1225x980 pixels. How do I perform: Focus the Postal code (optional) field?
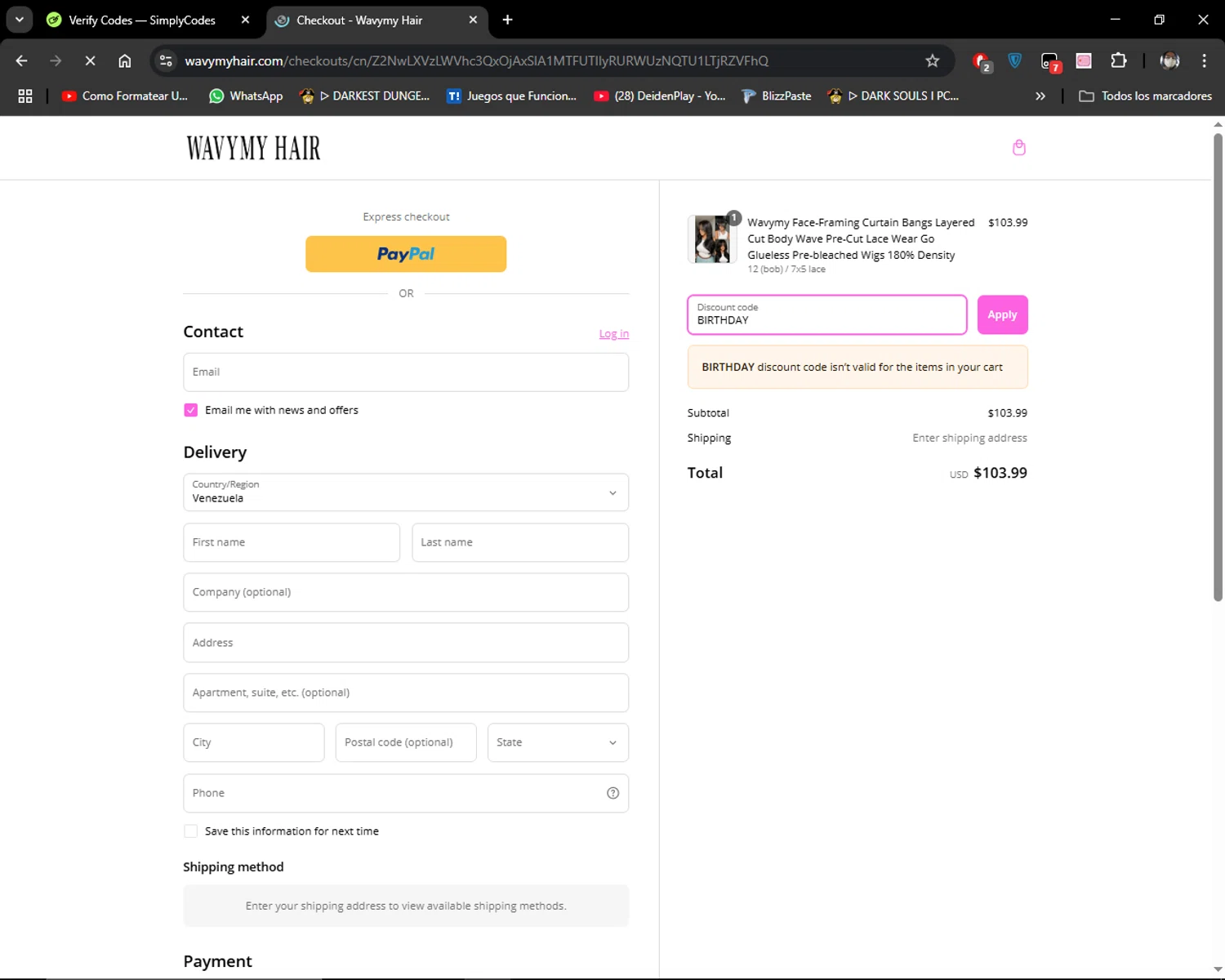click(x=406, y=742)
